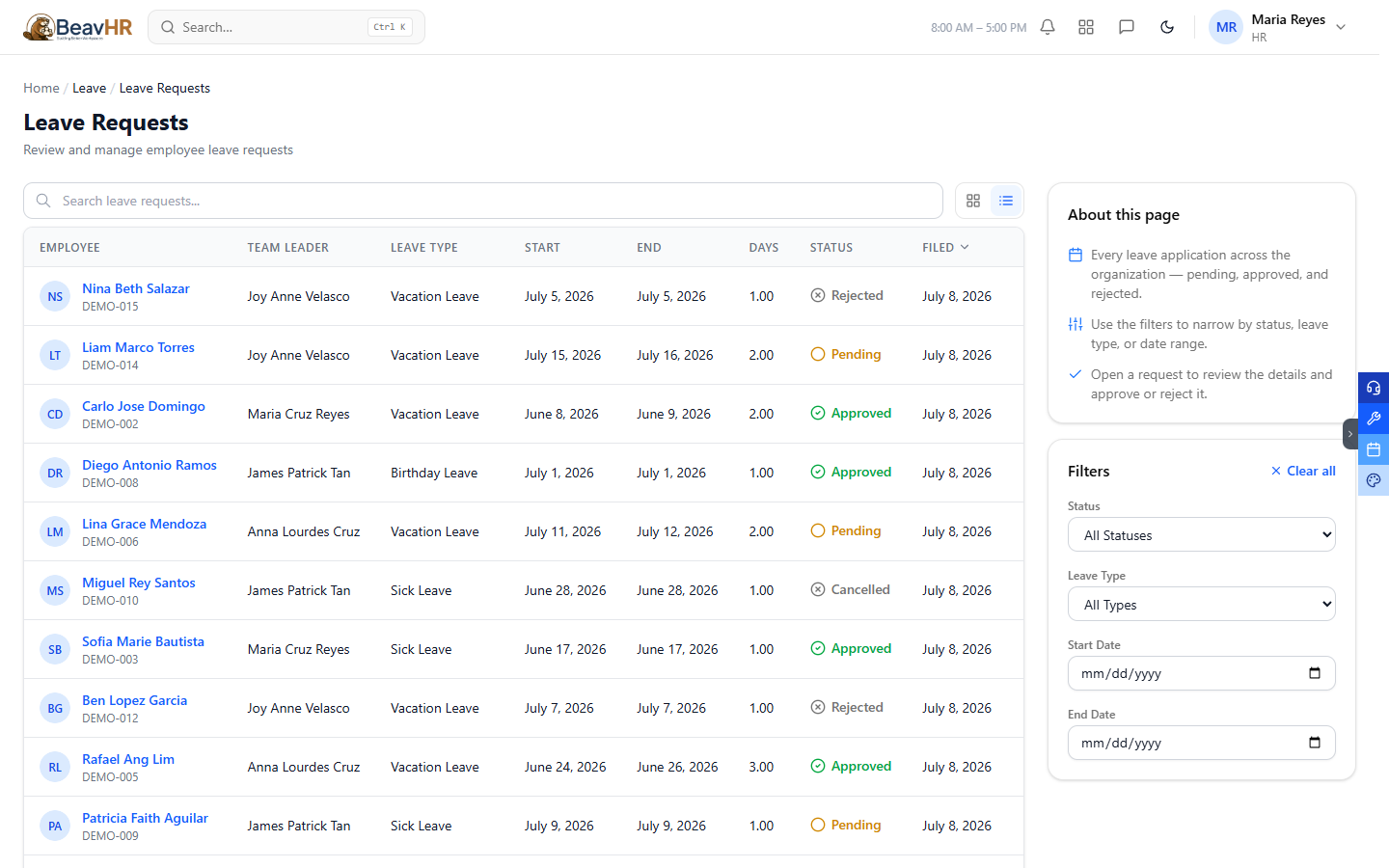Open the apps grid menu

pos(1086,27)
